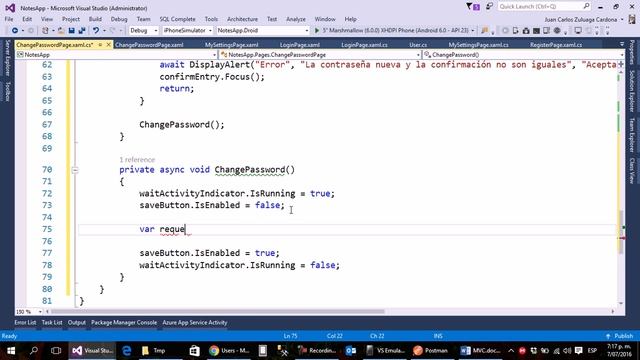Image resolution: width=640 pixels, height=360 pixels.
Task: Open the Output panel
Action: 77,322
